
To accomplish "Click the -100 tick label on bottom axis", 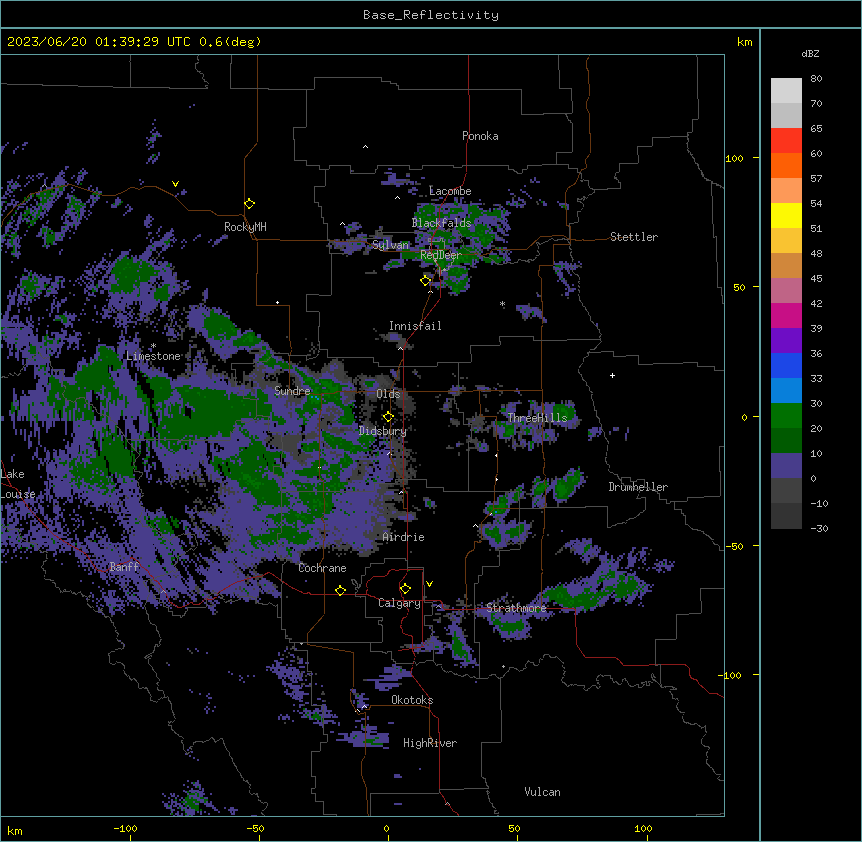I will pos(125,828).
